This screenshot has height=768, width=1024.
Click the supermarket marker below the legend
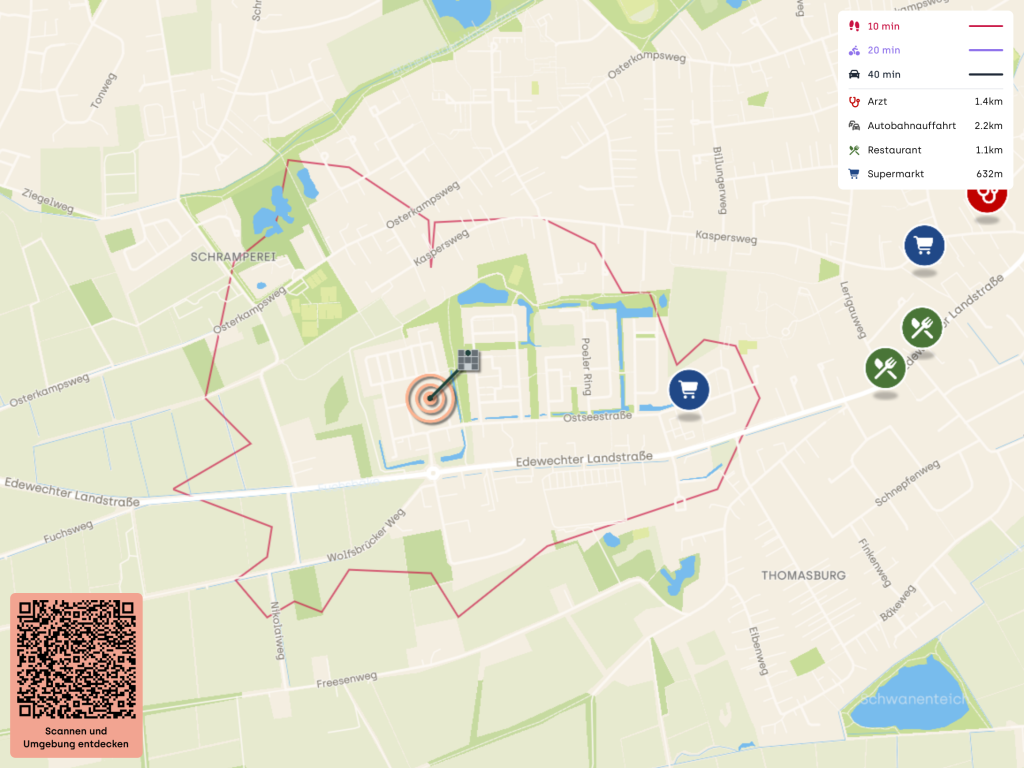click(x=924, y=246)
